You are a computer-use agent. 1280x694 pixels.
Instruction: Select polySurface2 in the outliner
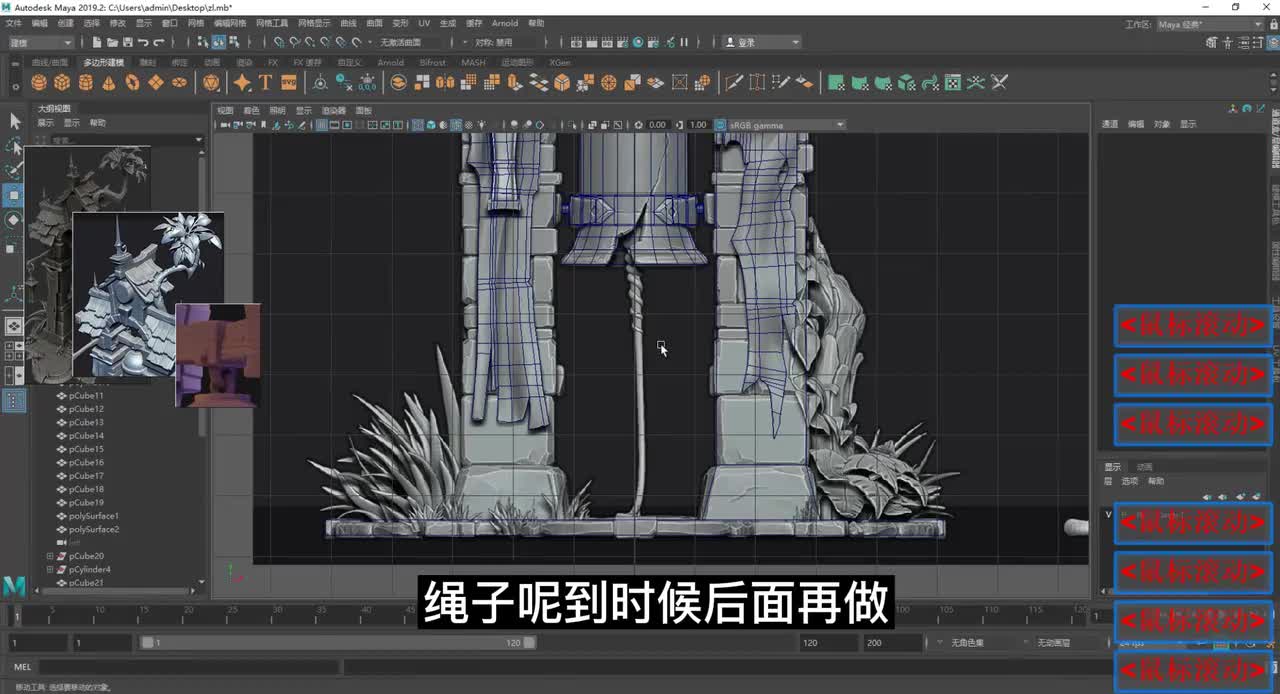pyautogui.click(x=93, y=529)
